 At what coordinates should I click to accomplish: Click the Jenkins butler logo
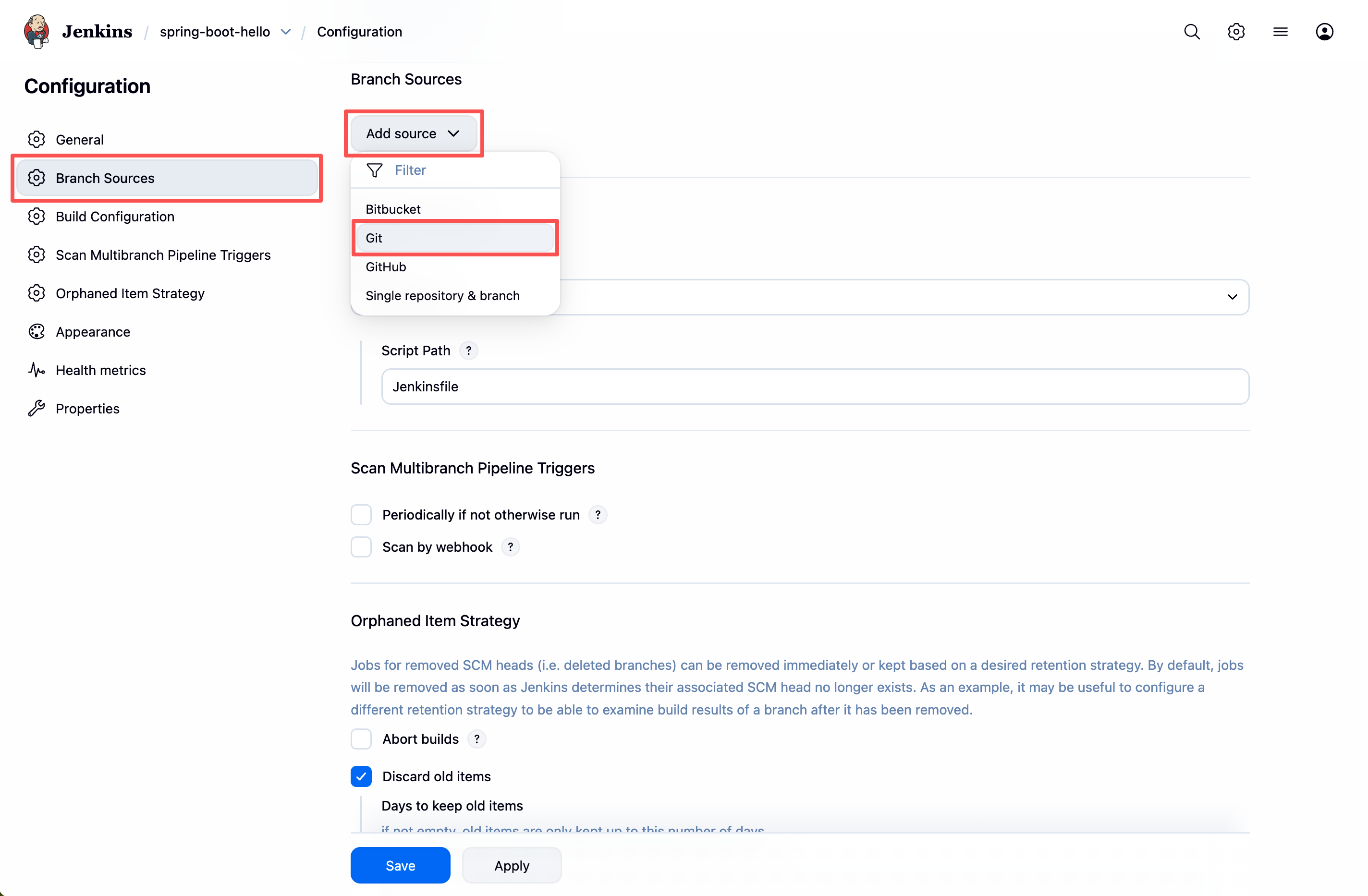36,32
